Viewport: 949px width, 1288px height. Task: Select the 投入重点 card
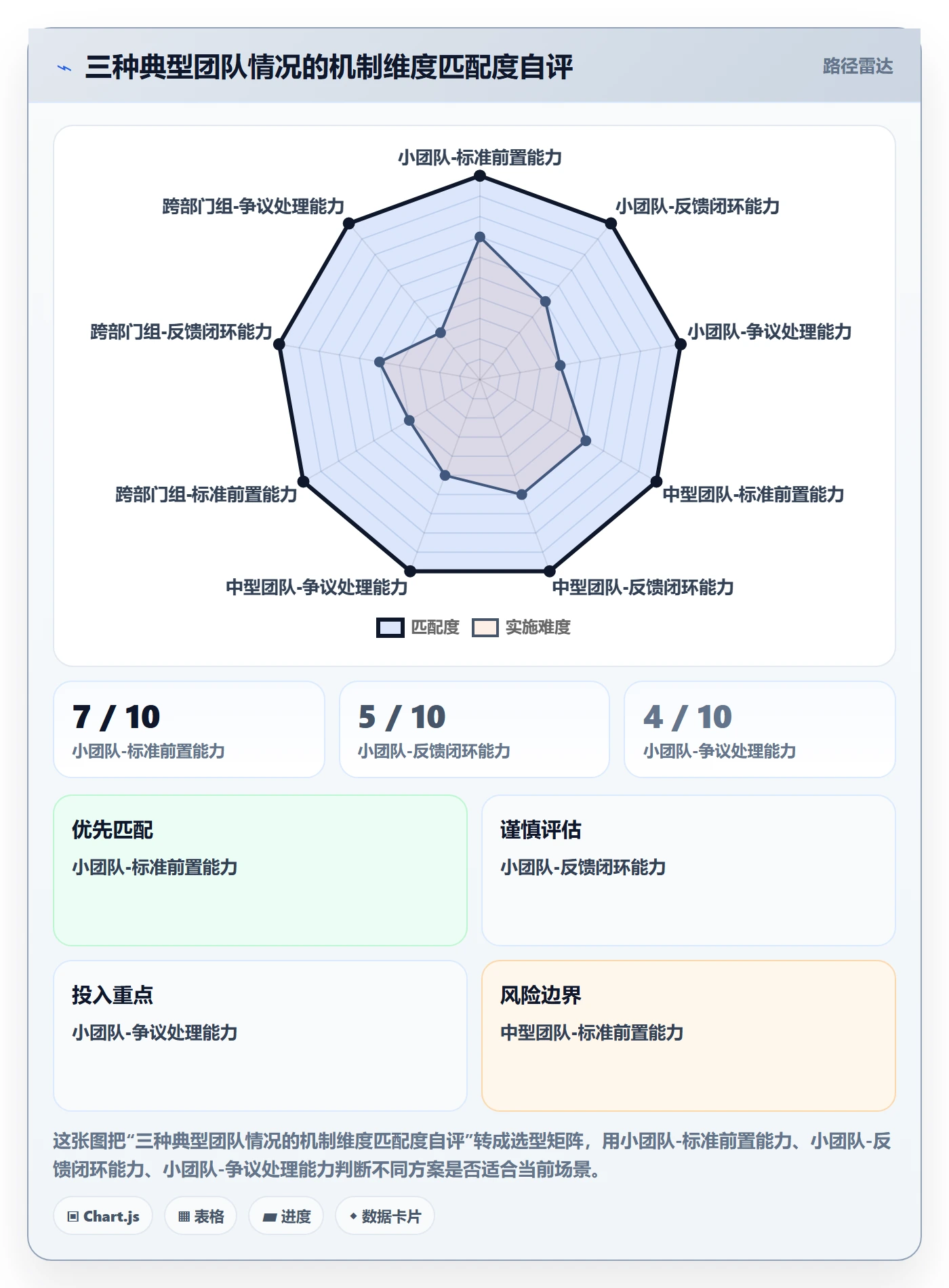point(260,1036)
